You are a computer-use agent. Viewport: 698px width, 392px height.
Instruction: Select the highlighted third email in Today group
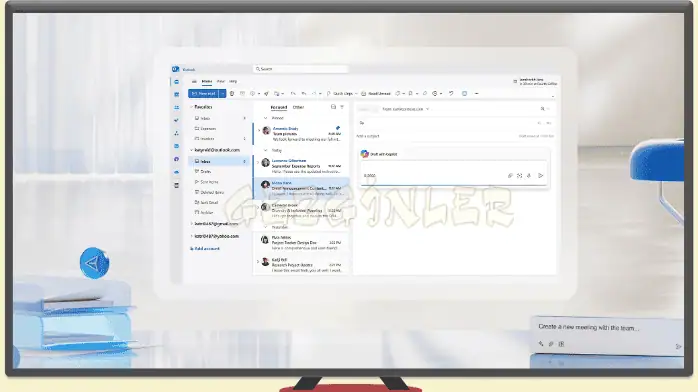(x=301, y=188)
